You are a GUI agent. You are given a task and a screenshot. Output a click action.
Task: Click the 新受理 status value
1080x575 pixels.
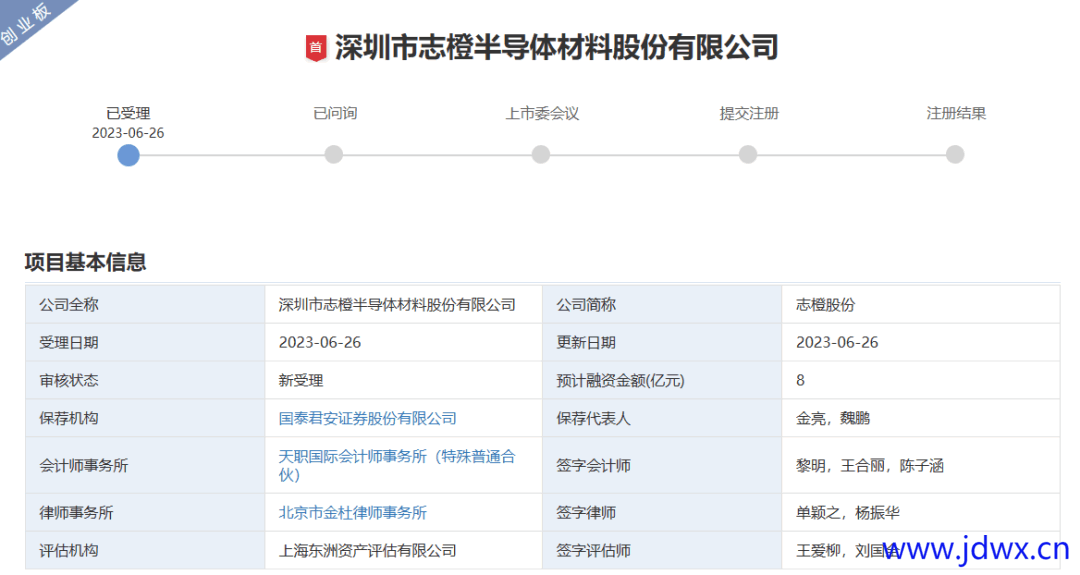click(300, 380)
